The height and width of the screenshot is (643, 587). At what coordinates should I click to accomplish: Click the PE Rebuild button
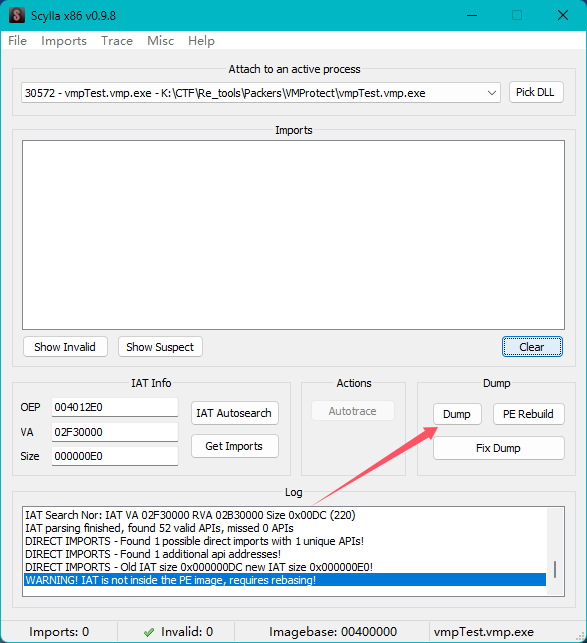pos(528,414)
